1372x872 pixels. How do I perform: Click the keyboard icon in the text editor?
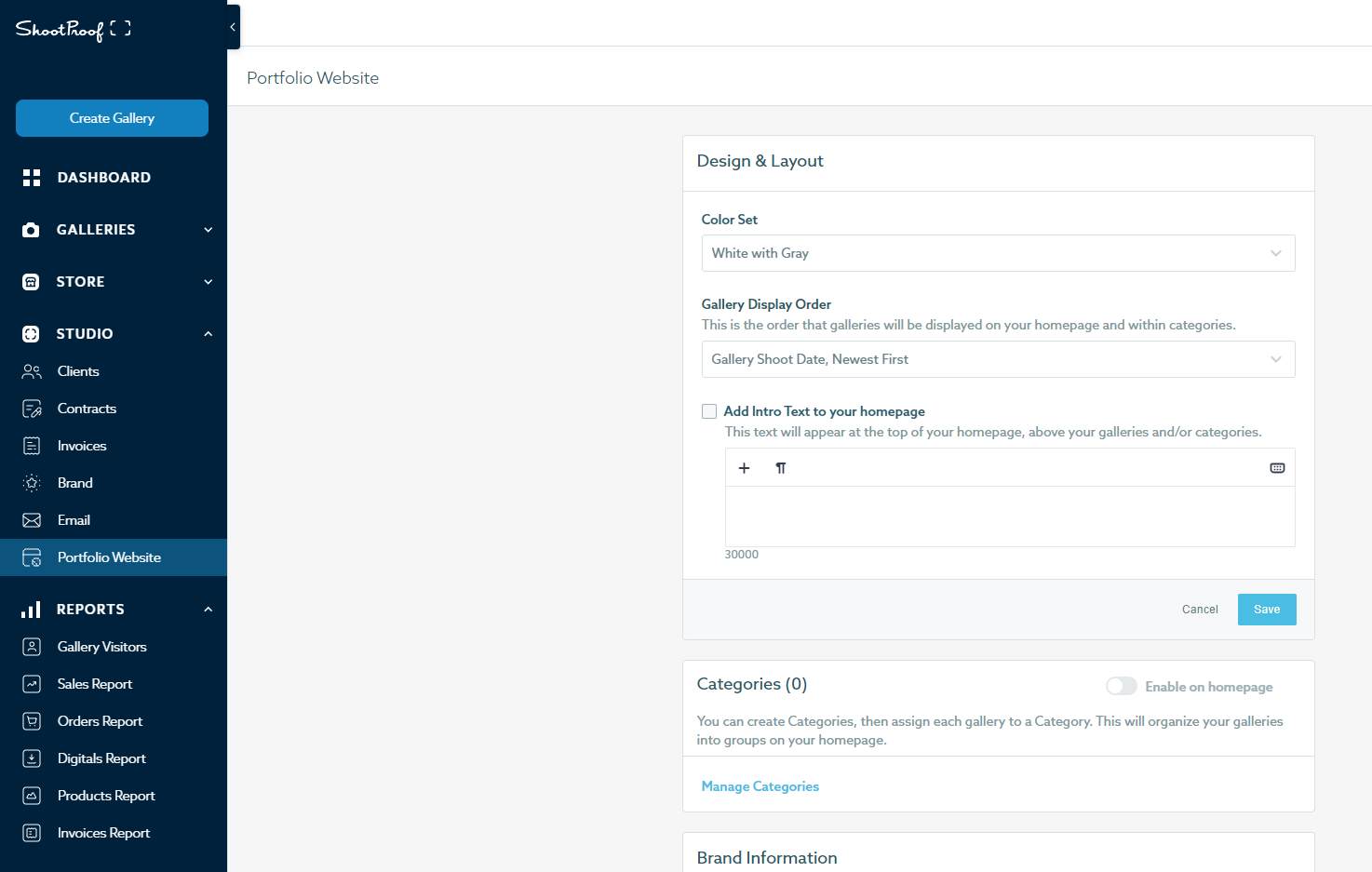[1276, 468]
